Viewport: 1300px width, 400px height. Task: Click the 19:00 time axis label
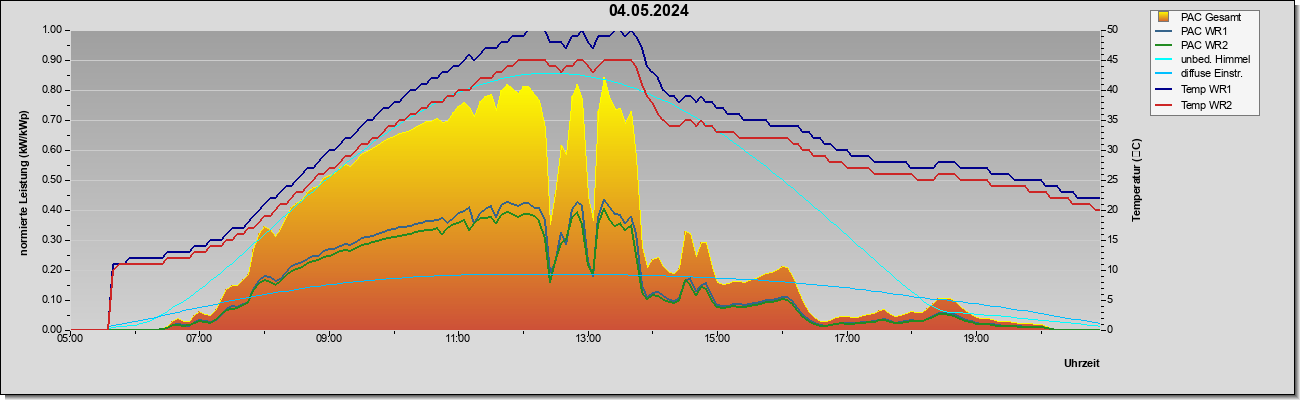click(976, 339)
